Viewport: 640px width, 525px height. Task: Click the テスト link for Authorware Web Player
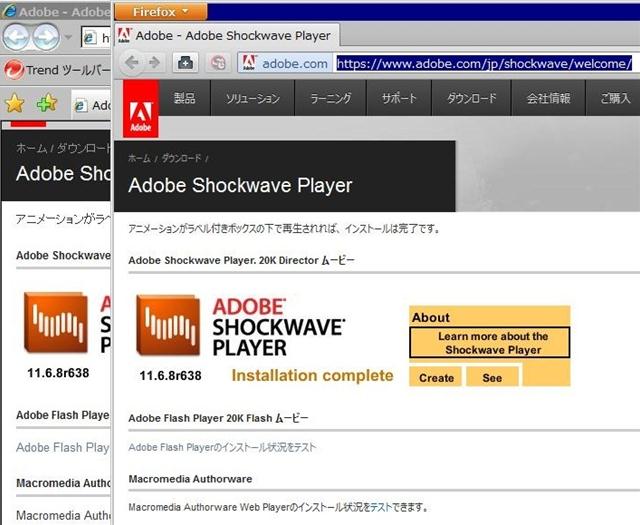pyautogui.click(x=381, y=507)
